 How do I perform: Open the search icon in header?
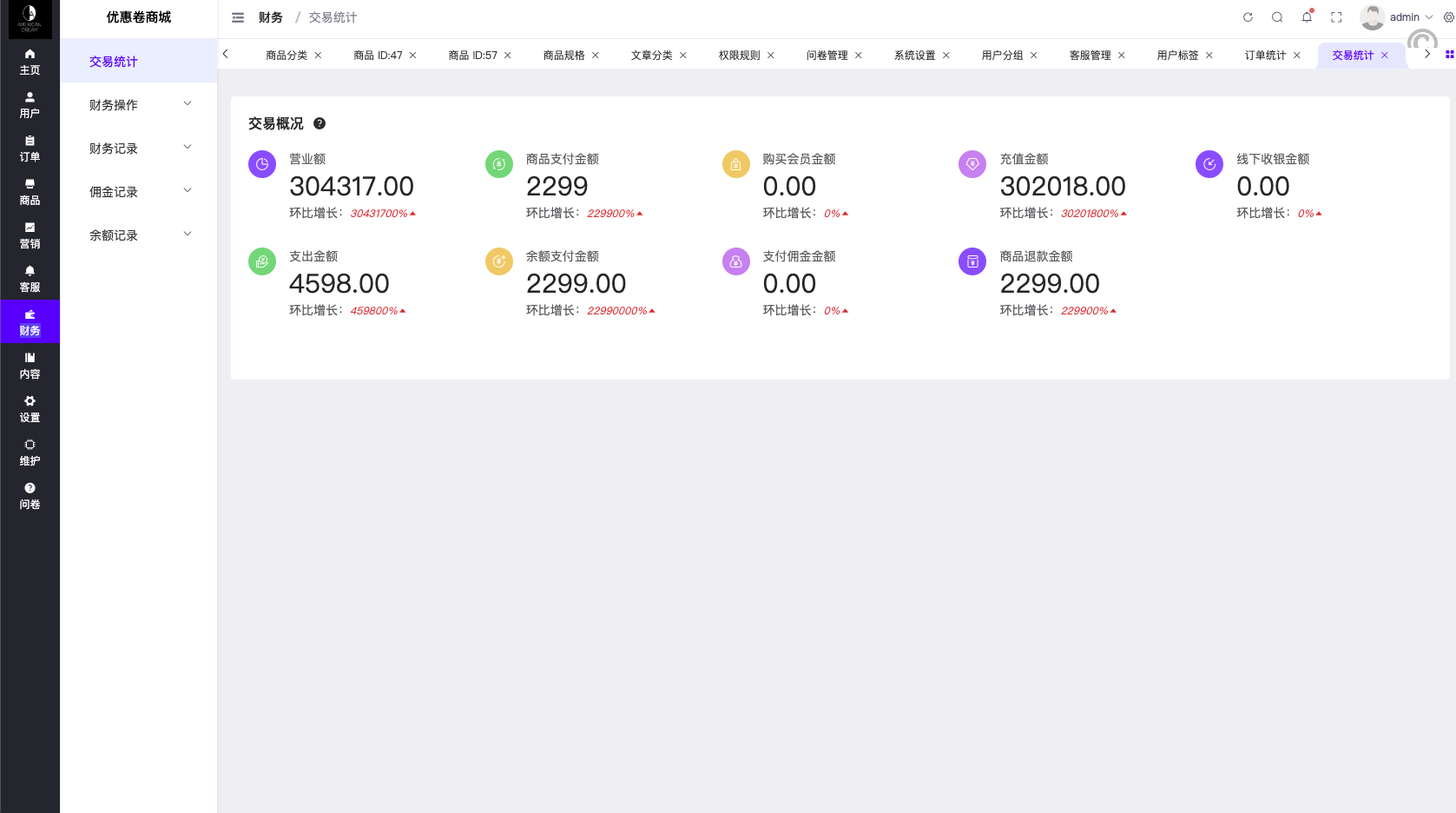pos(1277,17)
